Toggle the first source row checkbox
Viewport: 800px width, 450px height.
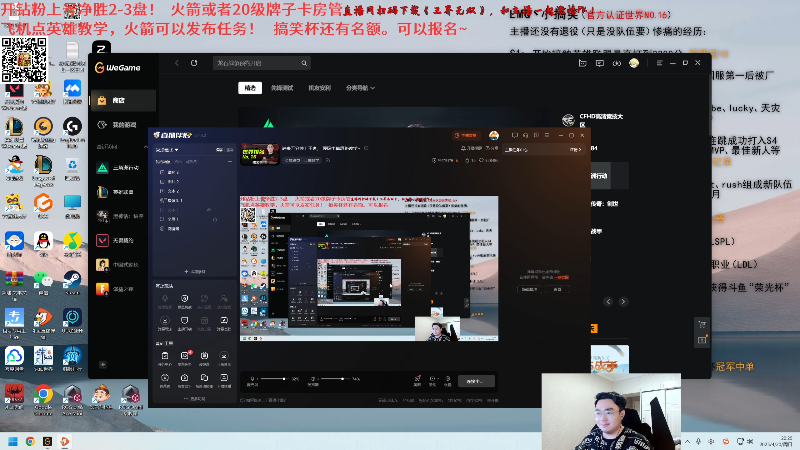(x=162, y=172)
